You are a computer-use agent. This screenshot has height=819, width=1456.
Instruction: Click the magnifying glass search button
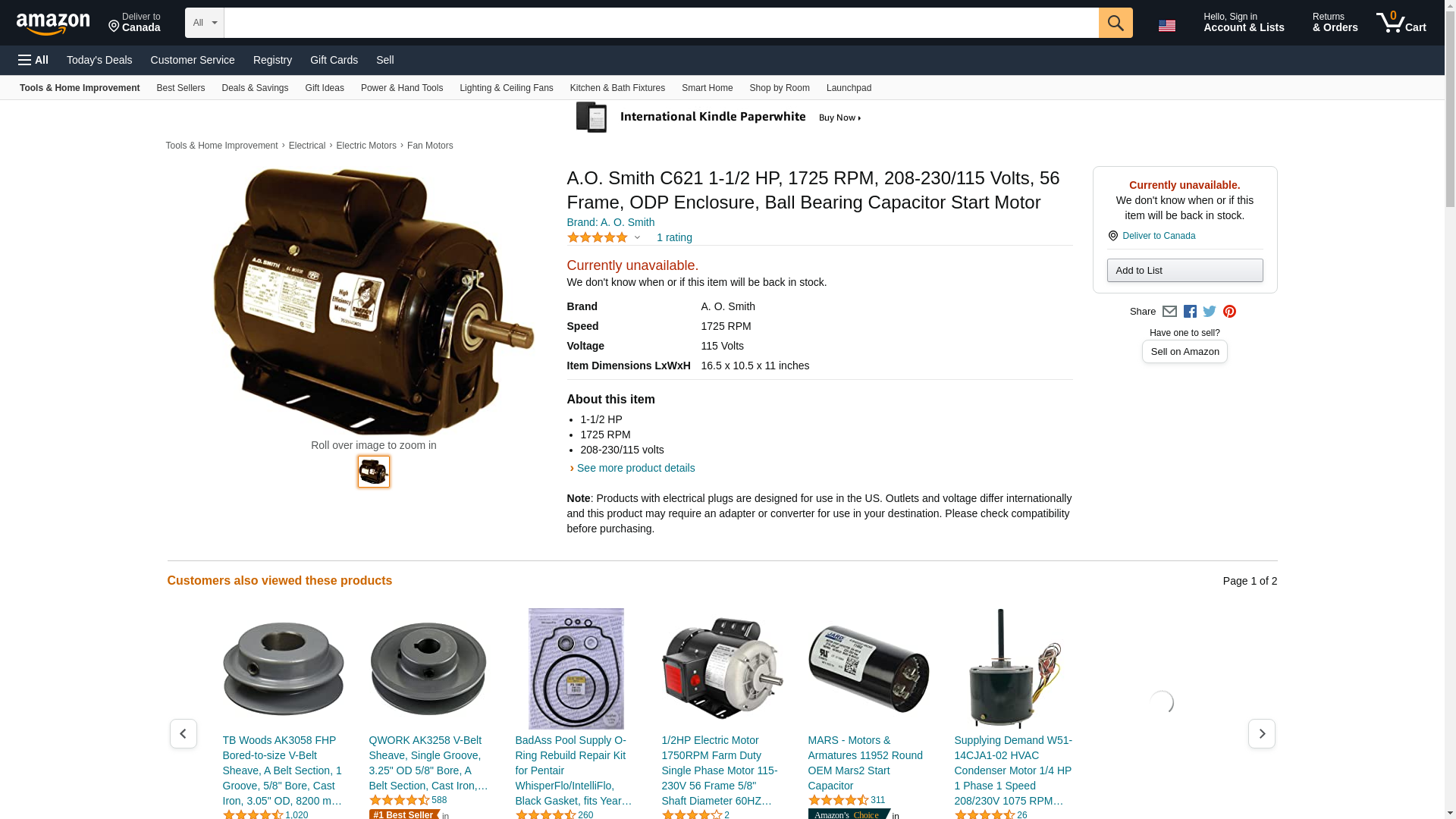[x=1115, y=23]
